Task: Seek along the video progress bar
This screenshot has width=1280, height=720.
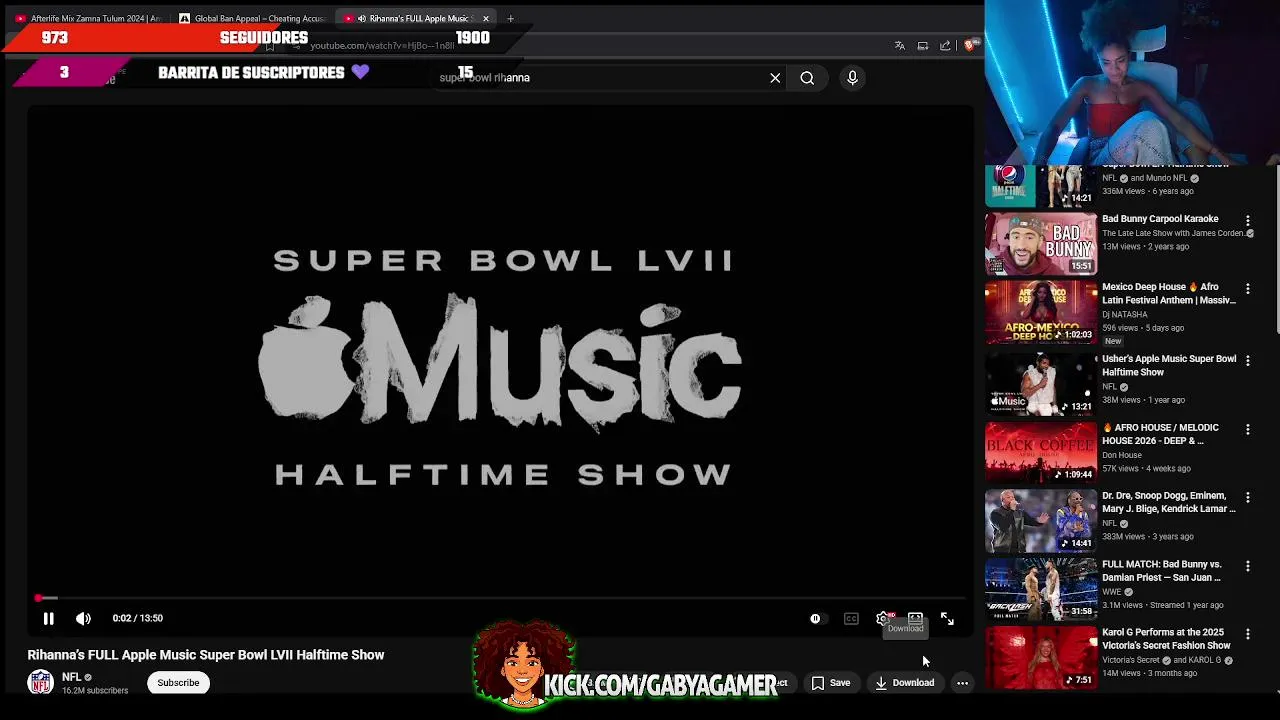Action: click(500, 598)
